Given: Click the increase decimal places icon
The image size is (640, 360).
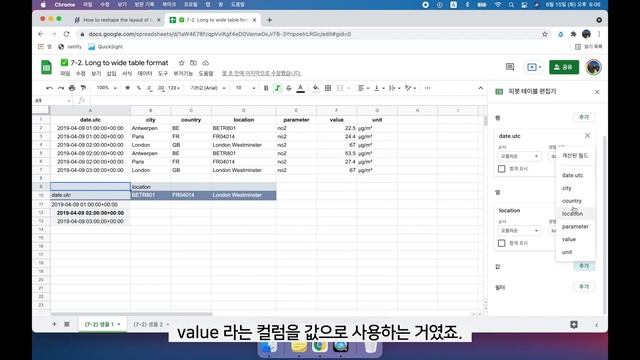Looking at the screenshot, I should [x=161, y=88].
